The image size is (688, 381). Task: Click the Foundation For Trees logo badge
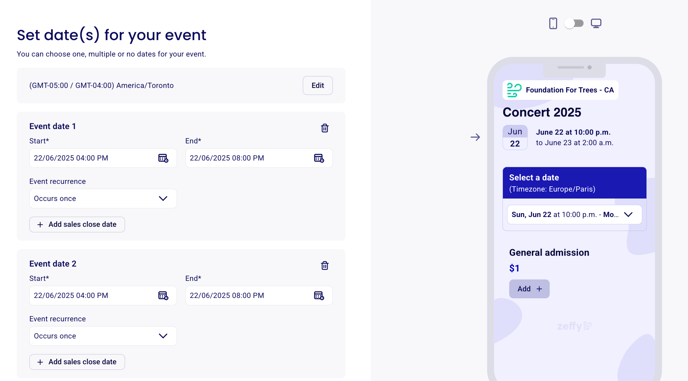click(x=560, y=90)
